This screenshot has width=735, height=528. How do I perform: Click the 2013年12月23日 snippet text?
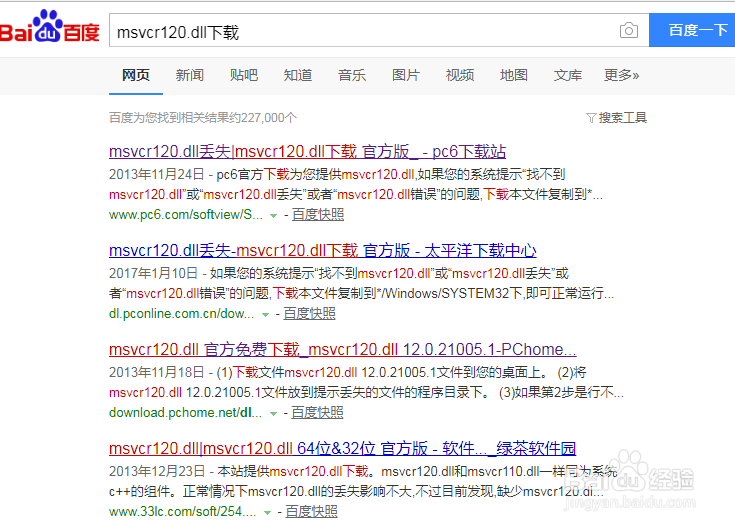157,471
